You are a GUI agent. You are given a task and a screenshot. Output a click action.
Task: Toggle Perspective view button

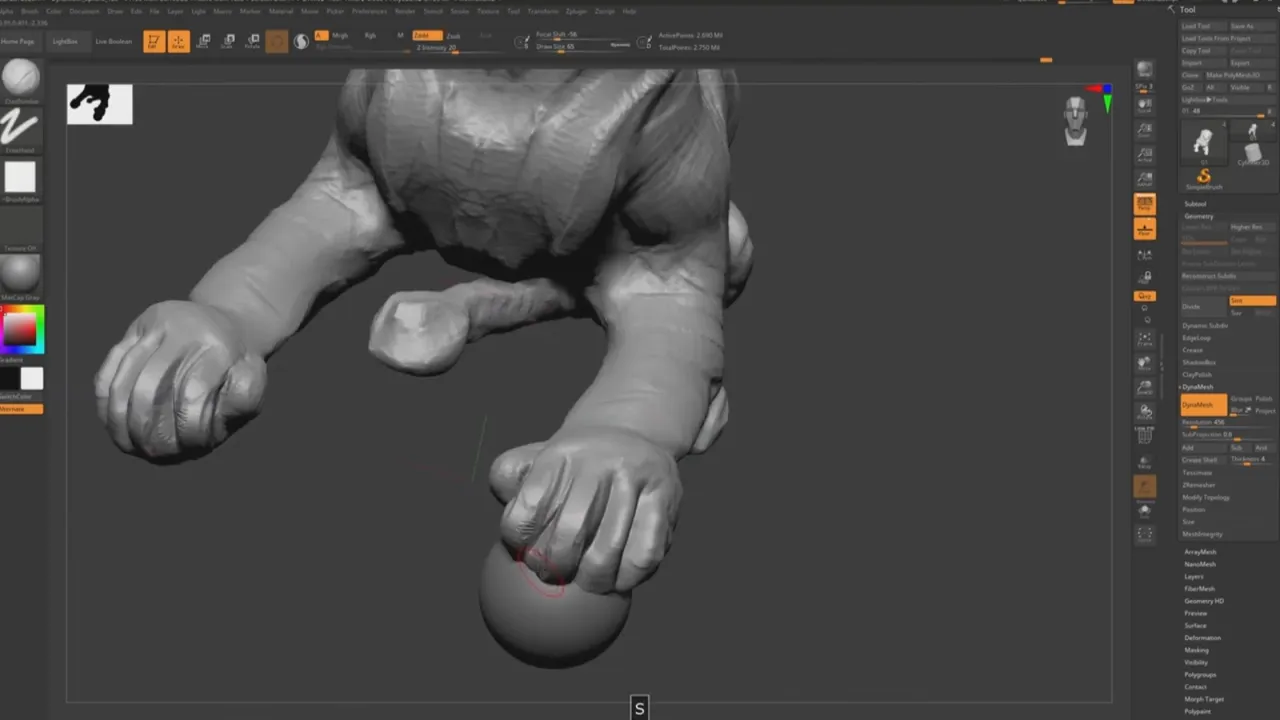coord(1145,204)
